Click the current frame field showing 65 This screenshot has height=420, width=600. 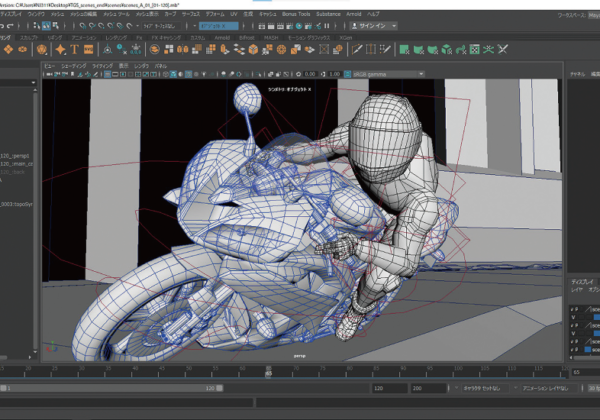tap(582, 371)
